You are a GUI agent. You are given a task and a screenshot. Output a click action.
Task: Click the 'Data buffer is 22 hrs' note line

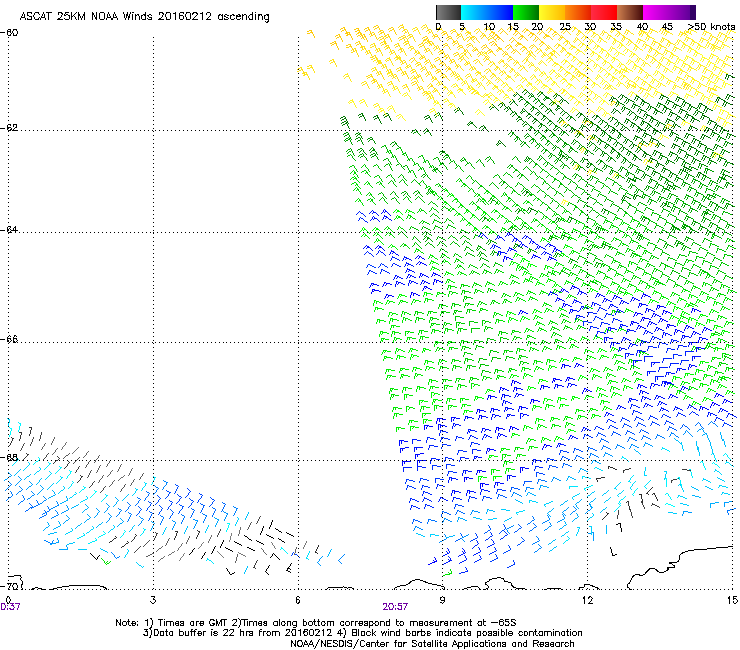(362, 633)
